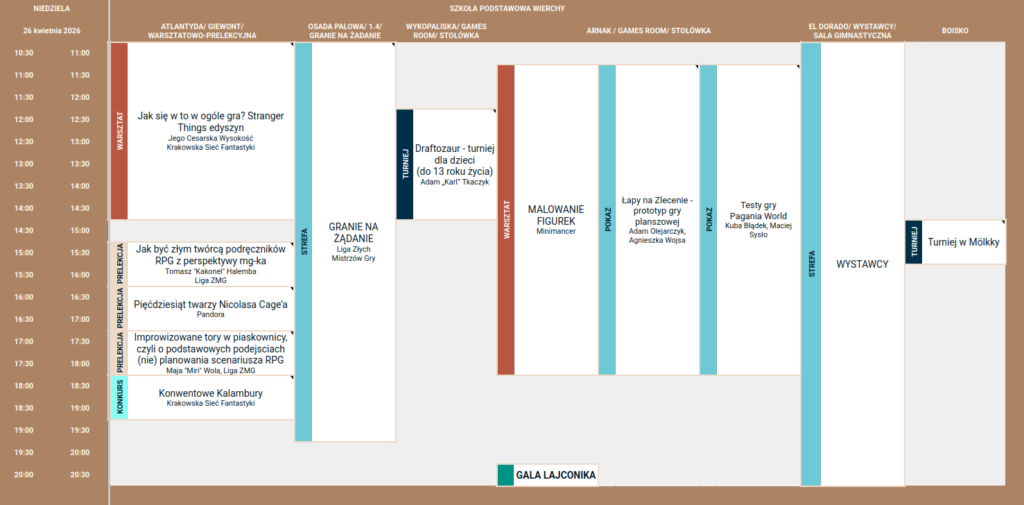
Task: Click the cyan KONKURS label strip
Action: click(119, 397)
